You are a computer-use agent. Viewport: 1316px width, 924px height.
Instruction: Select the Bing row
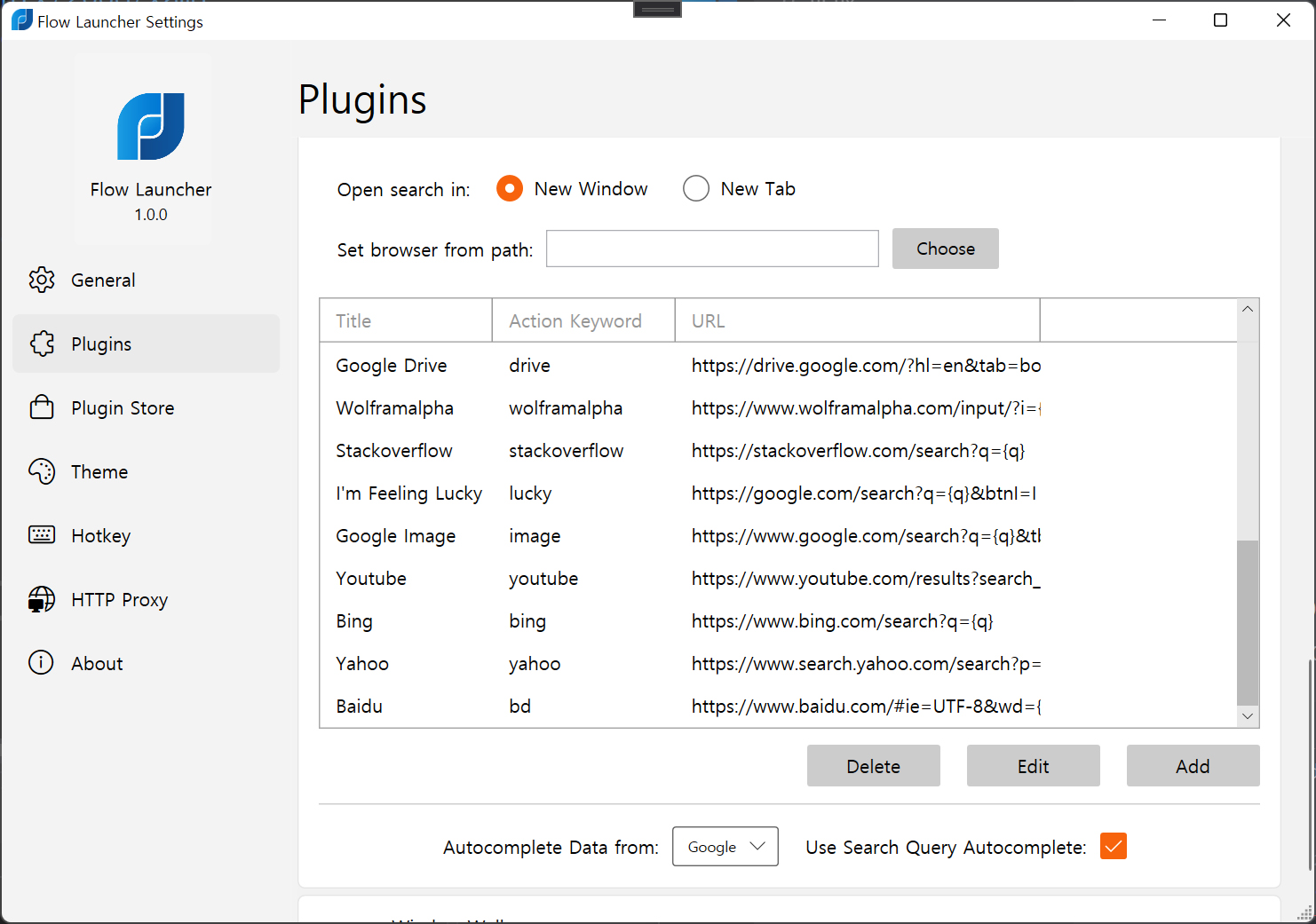(x=778, y=620)
